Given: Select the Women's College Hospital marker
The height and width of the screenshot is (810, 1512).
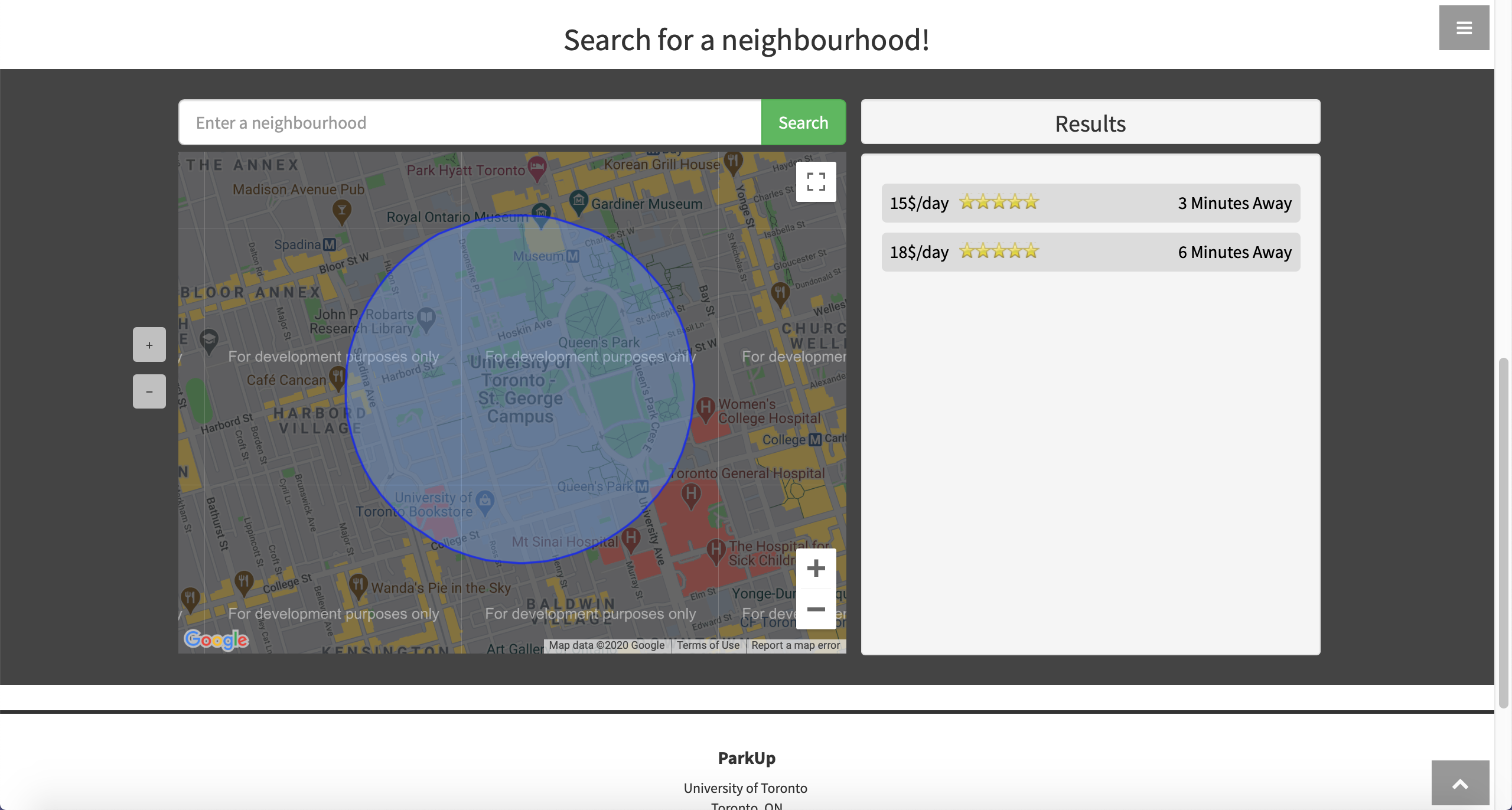Looking at the screenshot, I should [706, 409].
